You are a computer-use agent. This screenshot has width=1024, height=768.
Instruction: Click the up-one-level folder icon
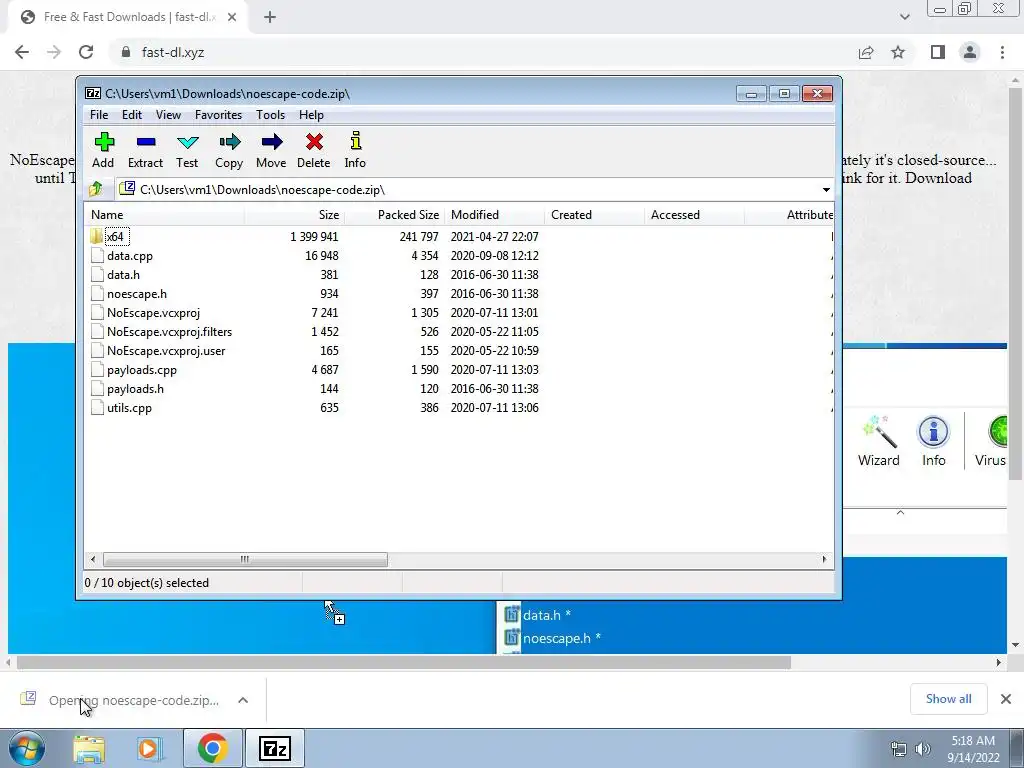(x=96, y=189)
